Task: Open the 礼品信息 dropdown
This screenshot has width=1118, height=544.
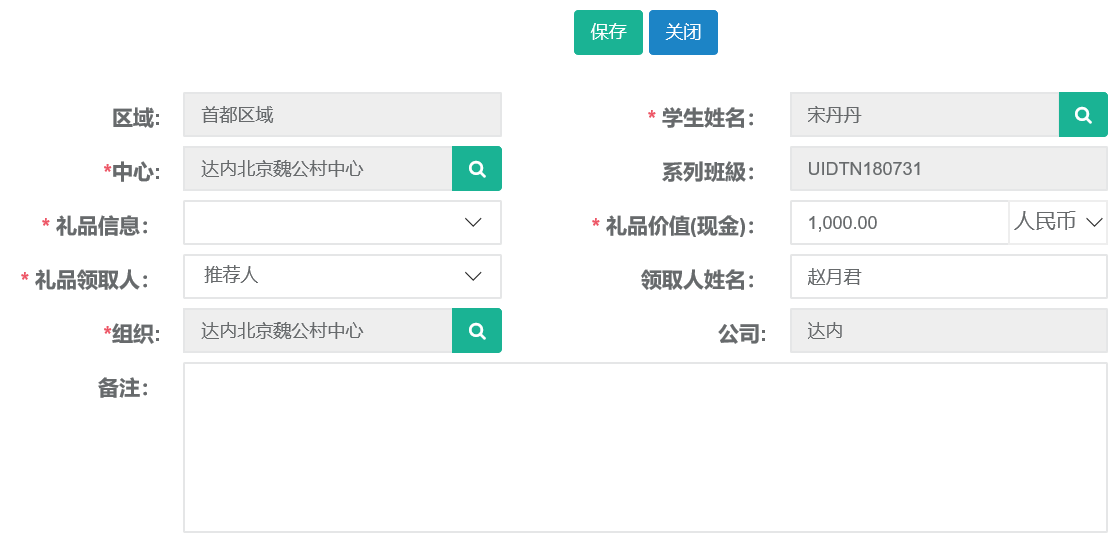Action: pyautogui.click(x=342, y=223)
